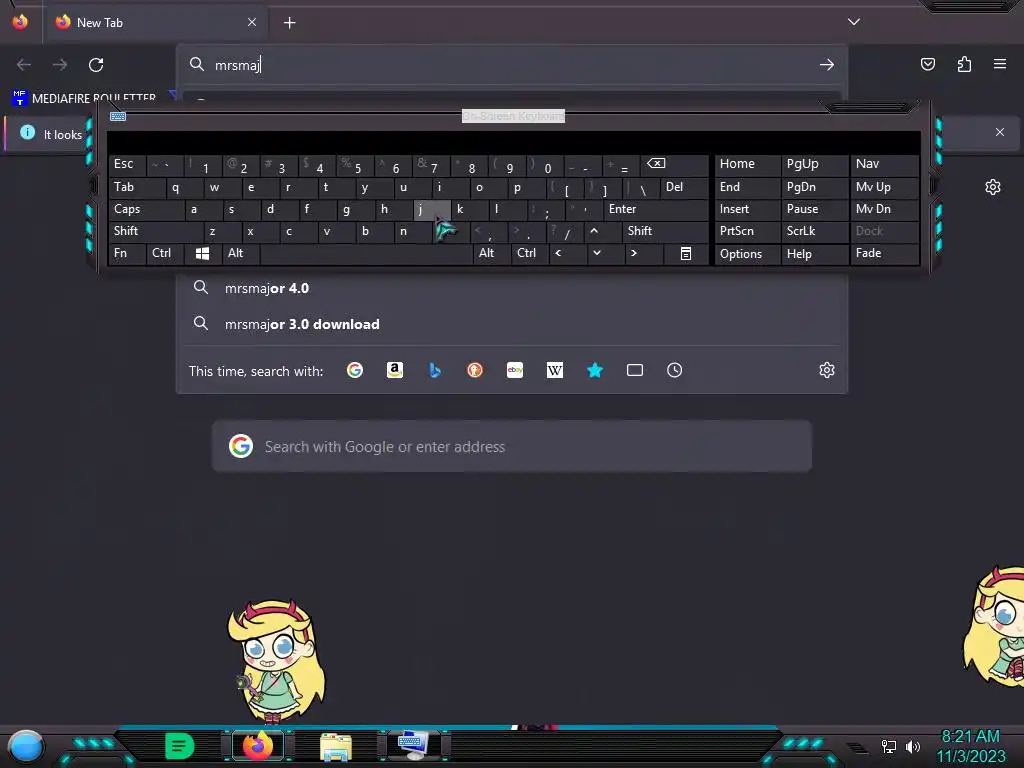Toggle left Alt key on On-Screen Keyboard

tap(241, 253)
